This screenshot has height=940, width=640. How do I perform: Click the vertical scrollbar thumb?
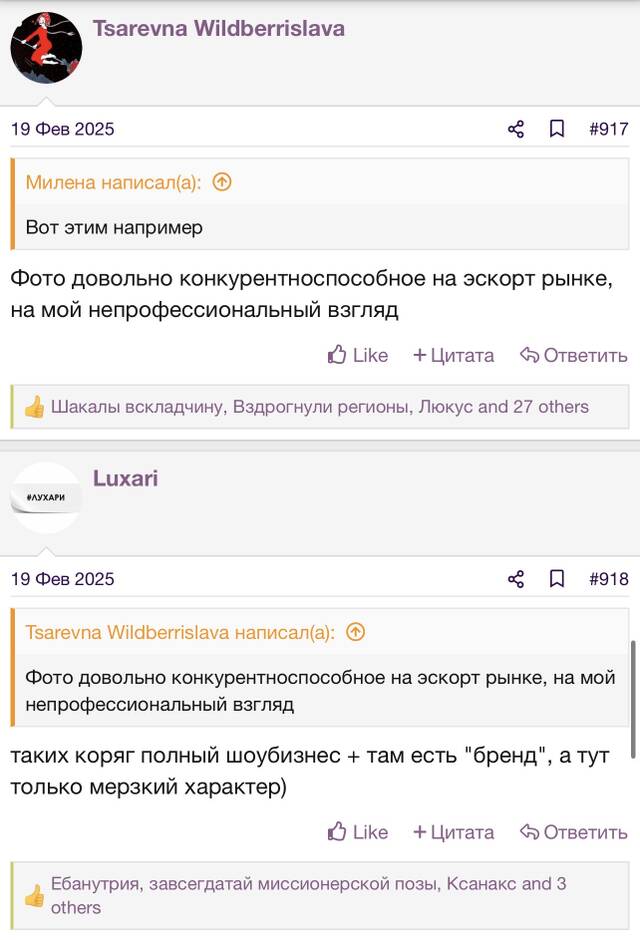(x=633, y=700)
